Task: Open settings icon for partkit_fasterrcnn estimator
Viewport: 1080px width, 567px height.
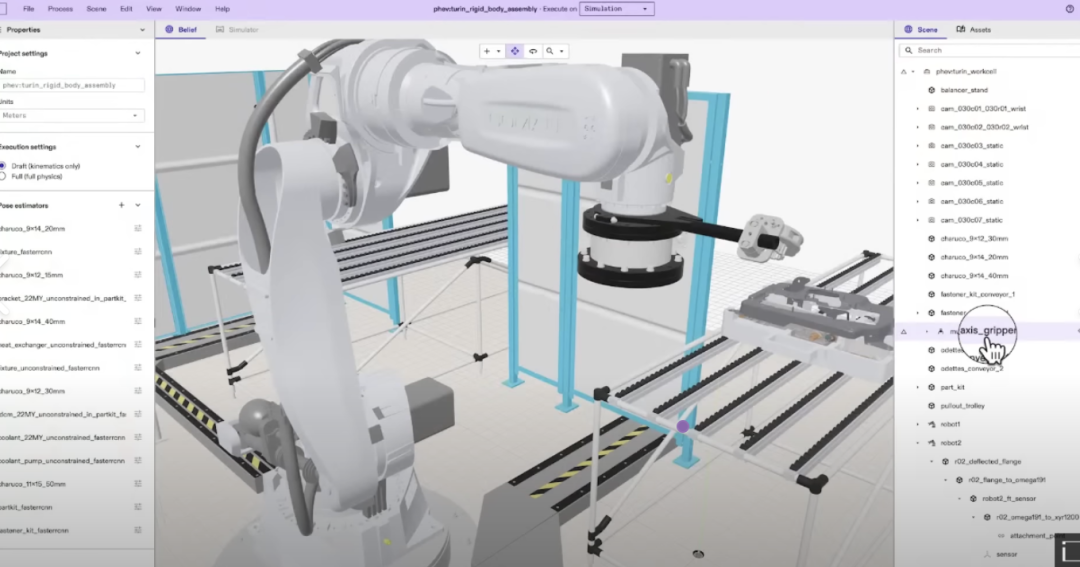Action: pos(138,506)
